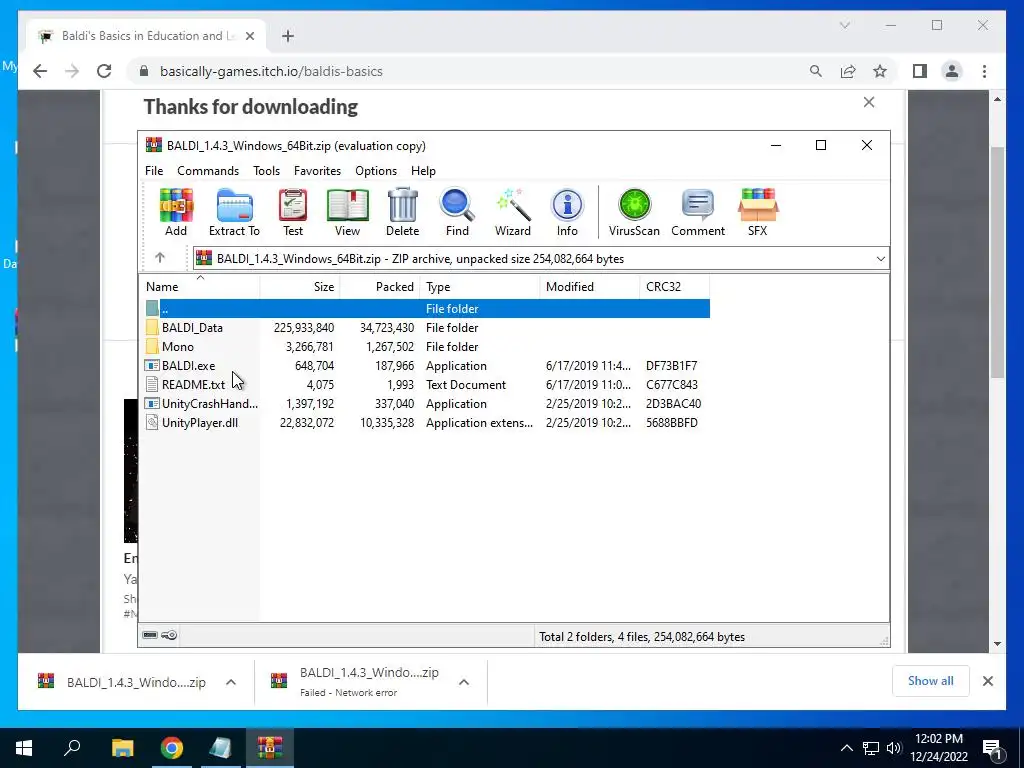Click the Chrome icon in the taskbar
Image resolution: width=1024 pixels, height=768 pixels.
click(172, 747)
